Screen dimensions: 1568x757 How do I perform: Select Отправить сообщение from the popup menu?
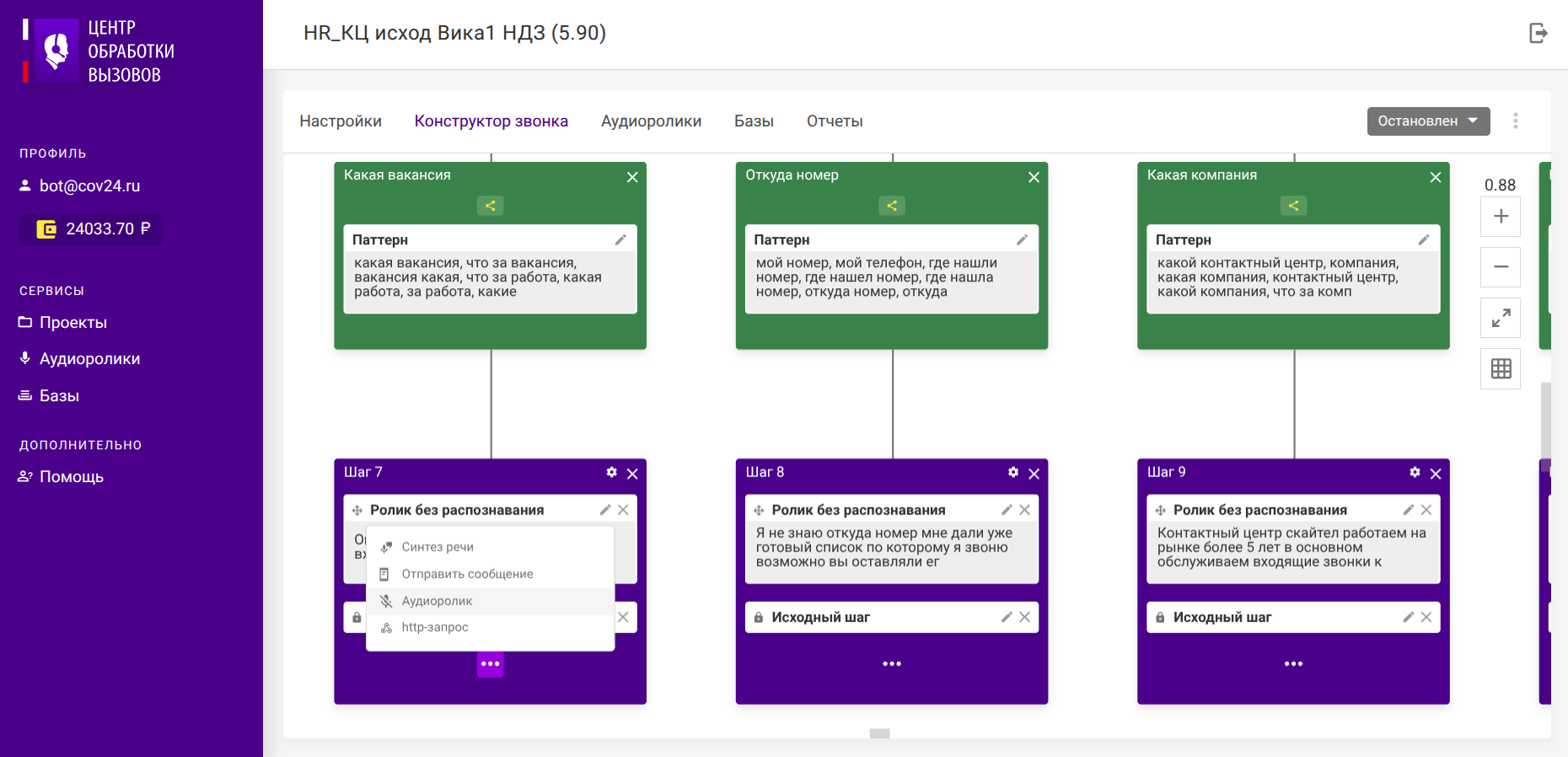(490, 574)
